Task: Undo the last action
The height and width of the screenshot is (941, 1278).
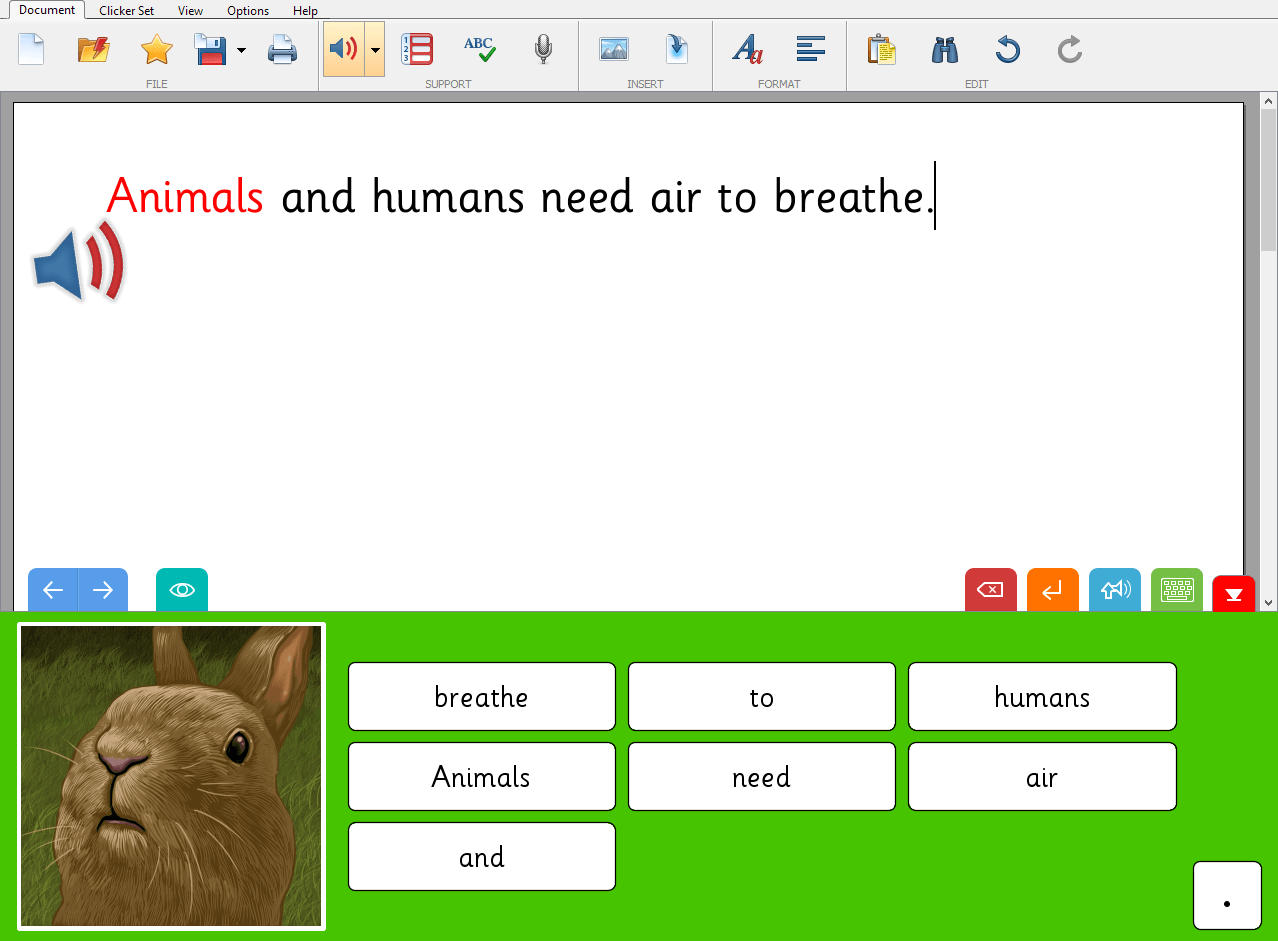Action: point(1007,49)
